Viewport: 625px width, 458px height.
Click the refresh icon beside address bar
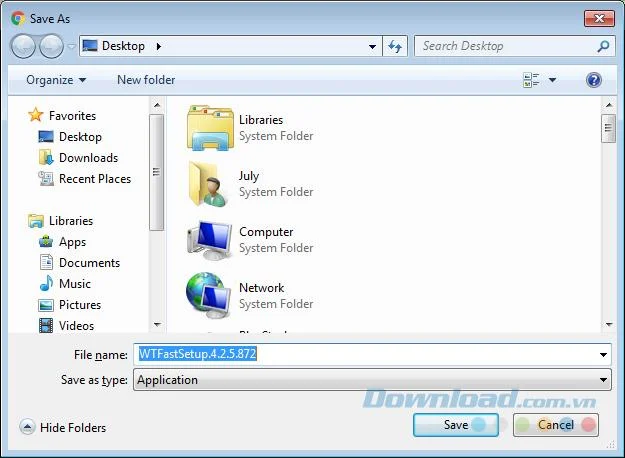[395, 46]
